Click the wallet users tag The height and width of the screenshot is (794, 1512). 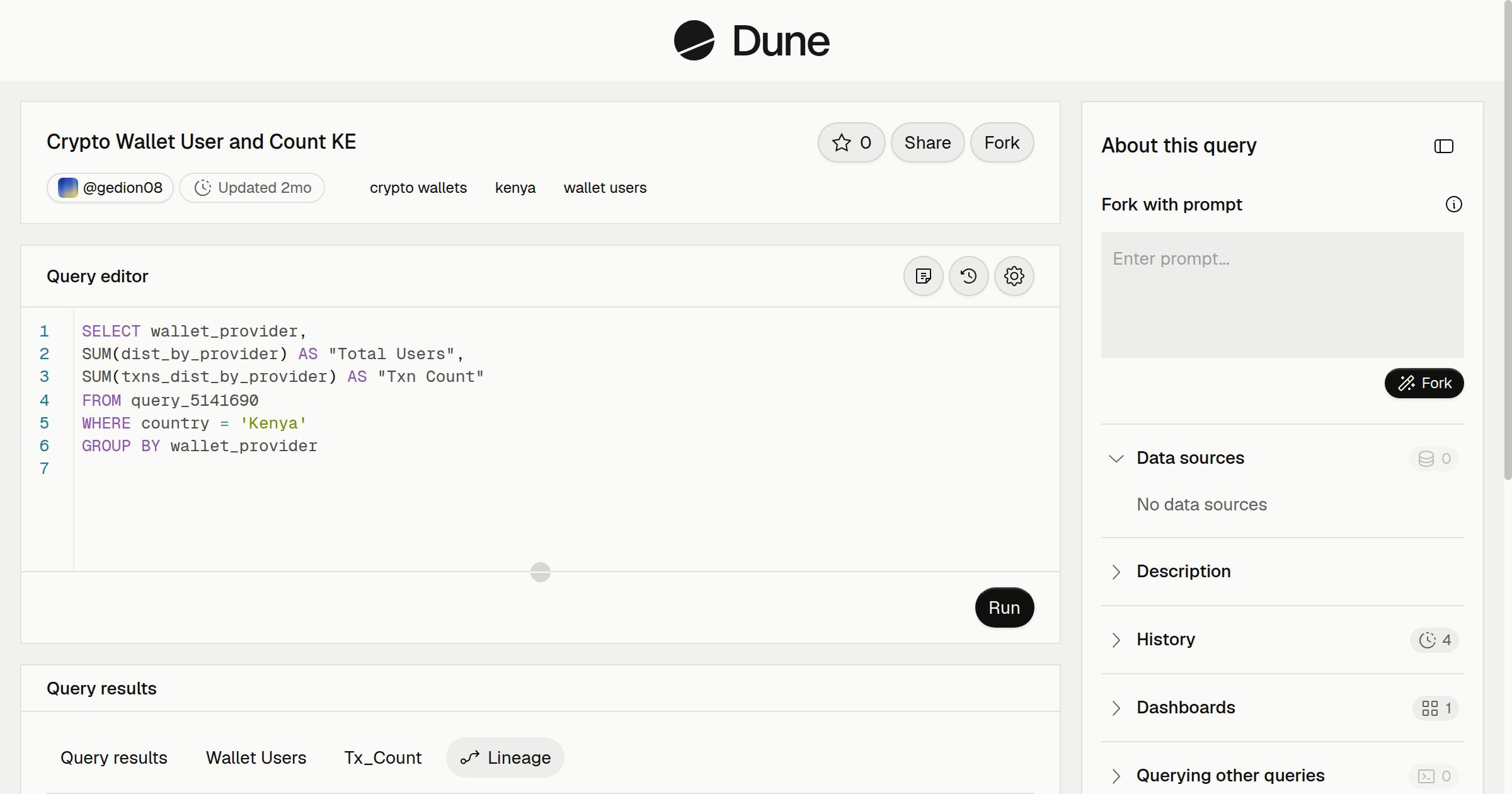pos(605,188)
